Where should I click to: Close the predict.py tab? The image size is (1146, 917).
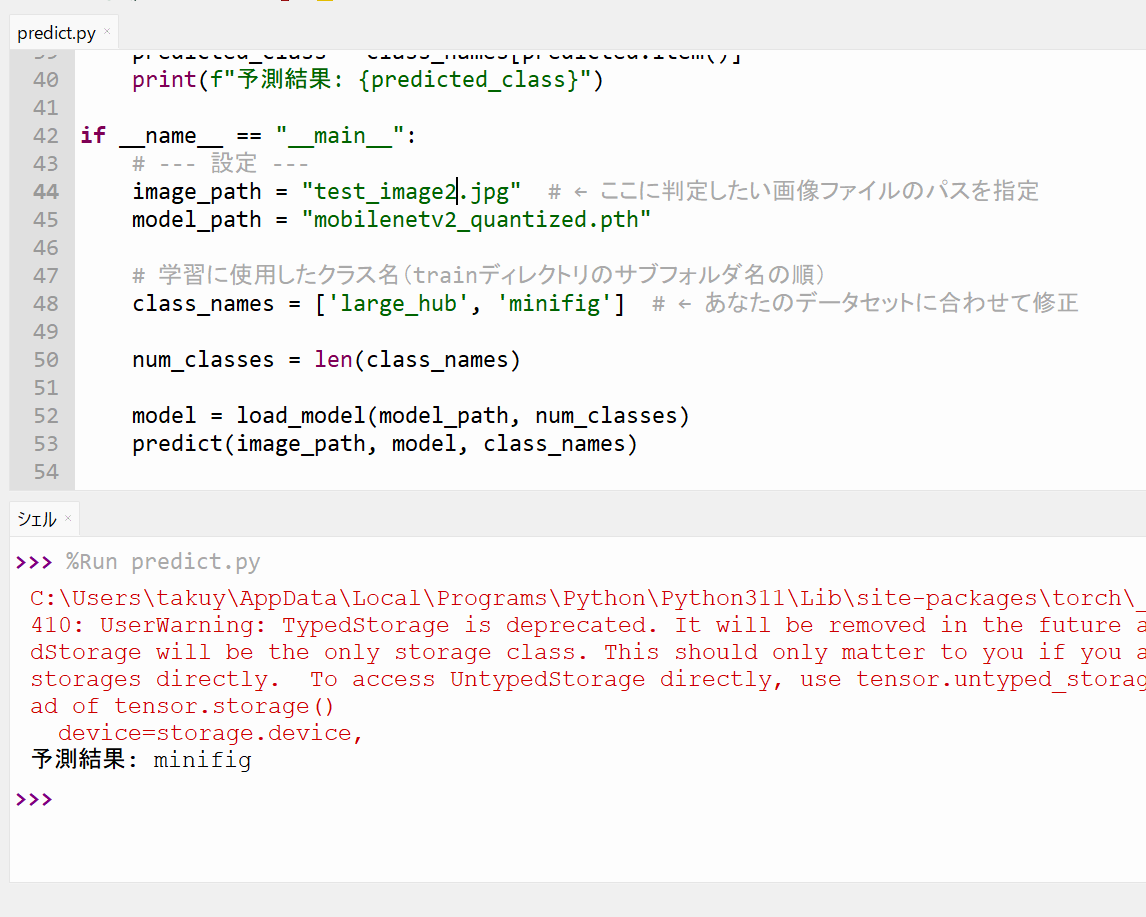coord(107,32)
